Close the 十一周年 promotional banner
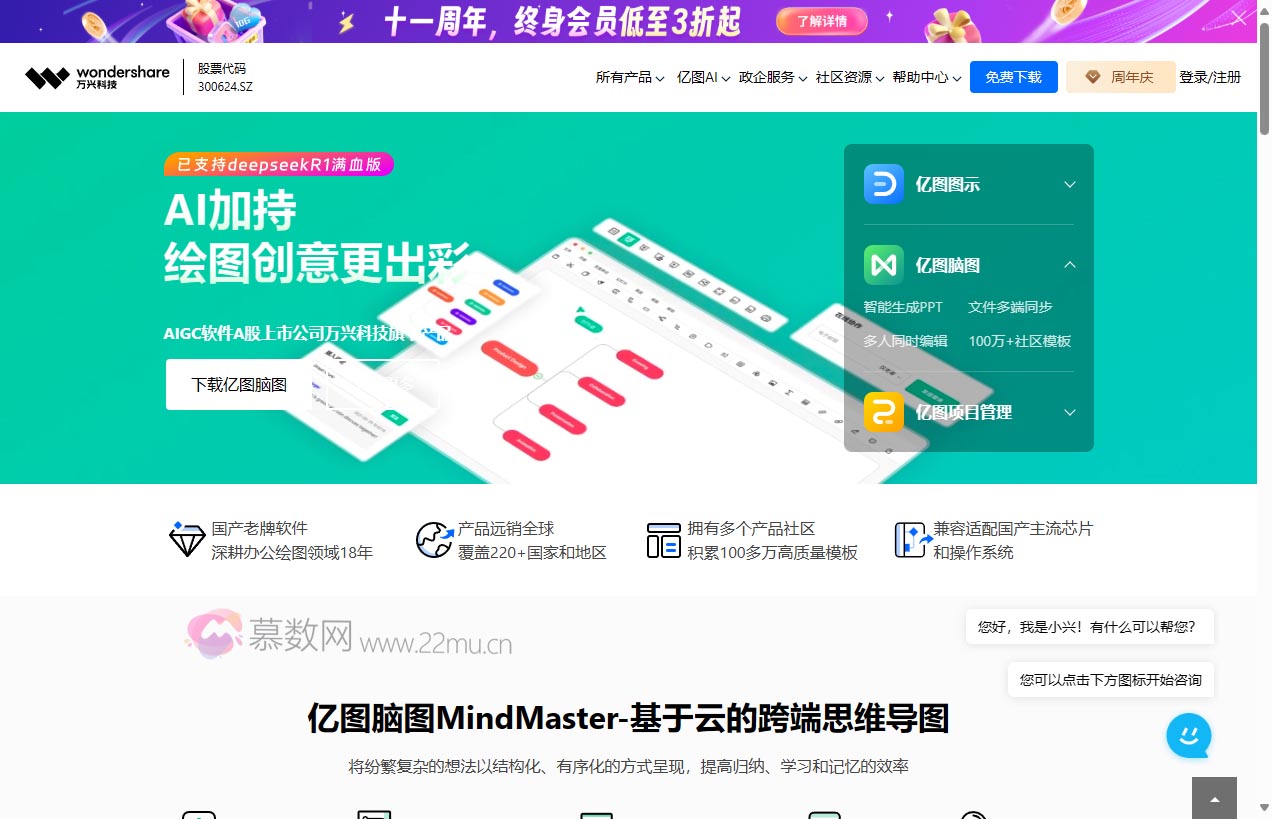The image size is (1272, 819). coord(1238,17)
